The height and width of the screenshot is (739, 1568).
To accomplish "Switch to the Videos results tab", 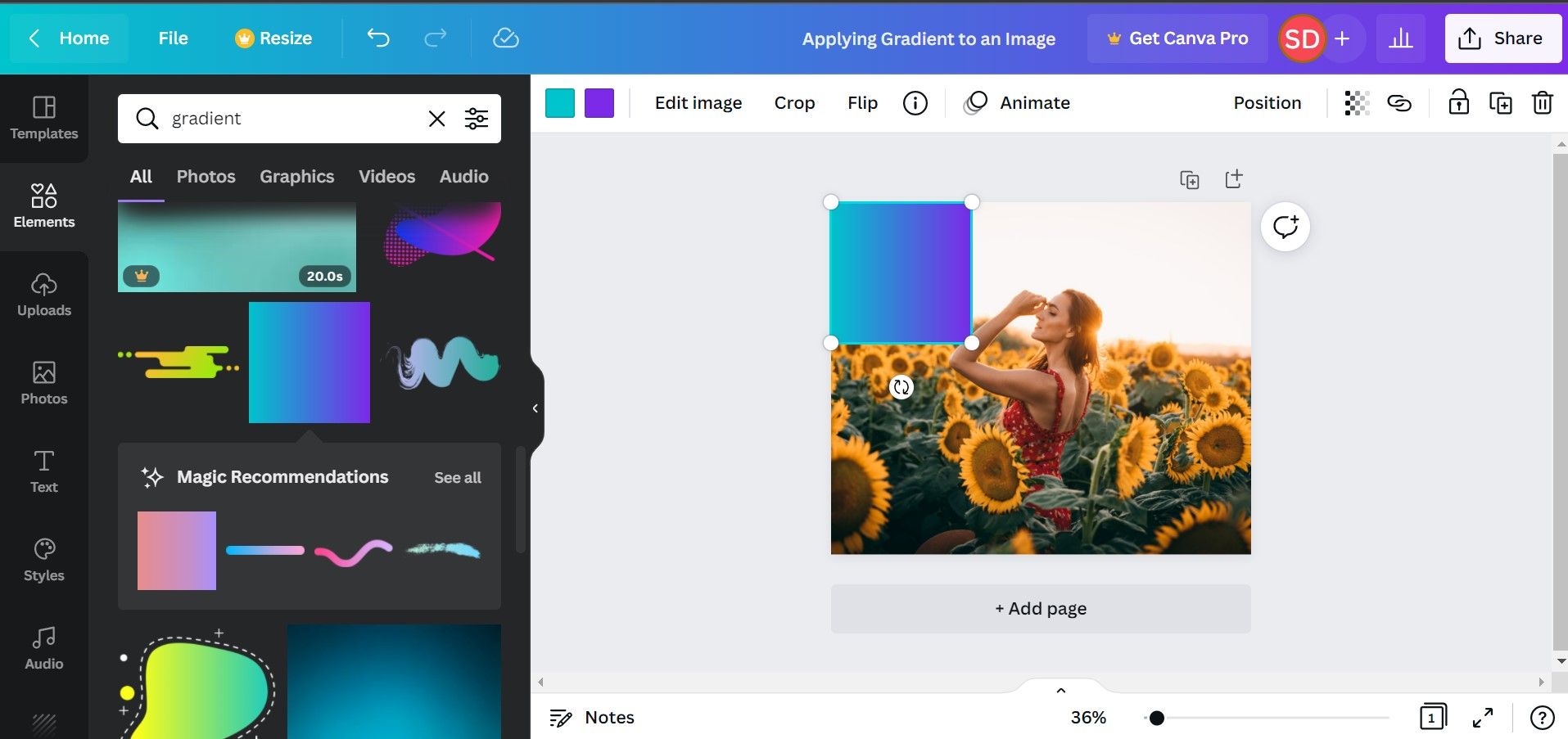I will point(386,177).
